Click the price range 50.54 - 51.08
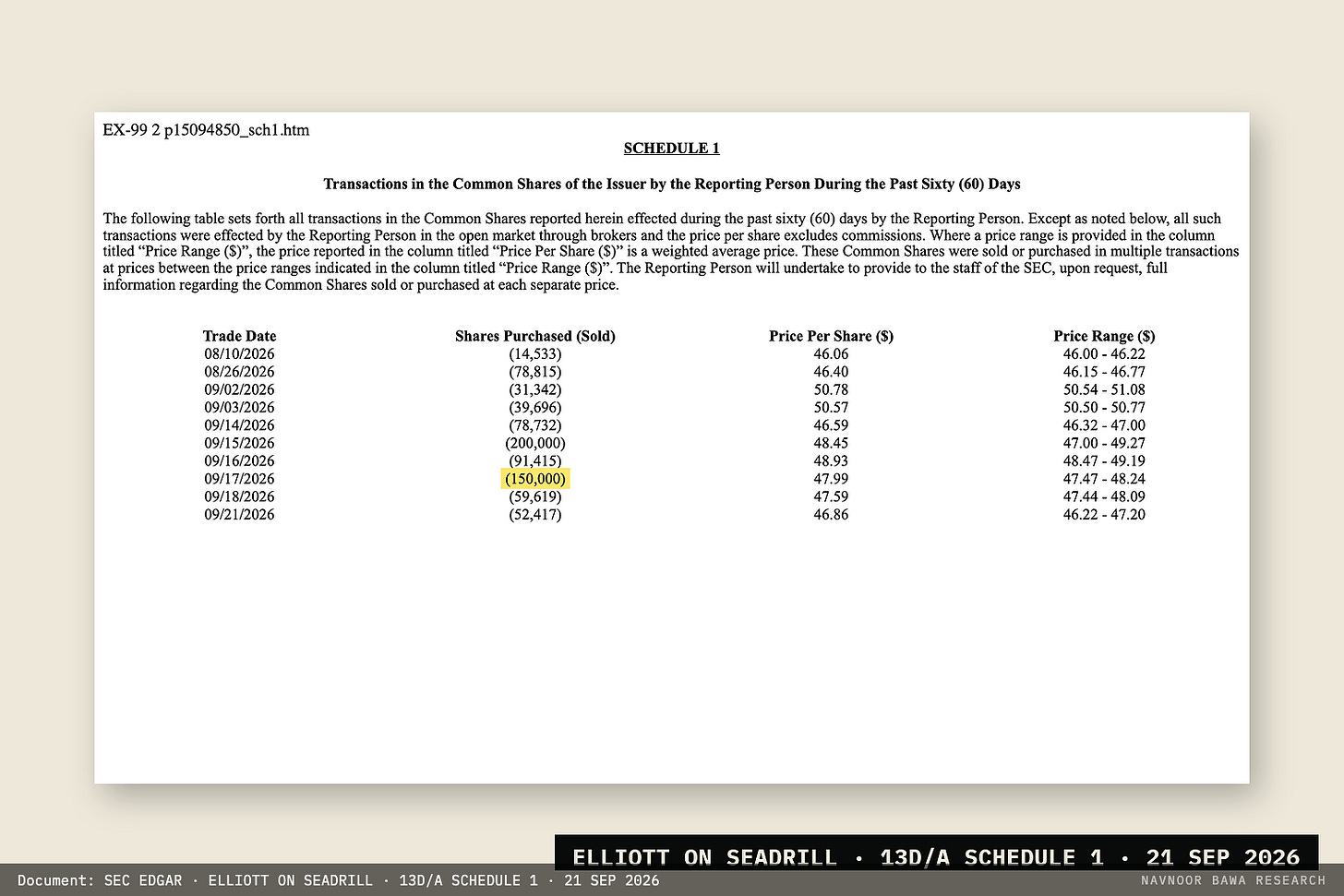The height and width of the screenshot is (896, 1344). [x=1104, y=389]
